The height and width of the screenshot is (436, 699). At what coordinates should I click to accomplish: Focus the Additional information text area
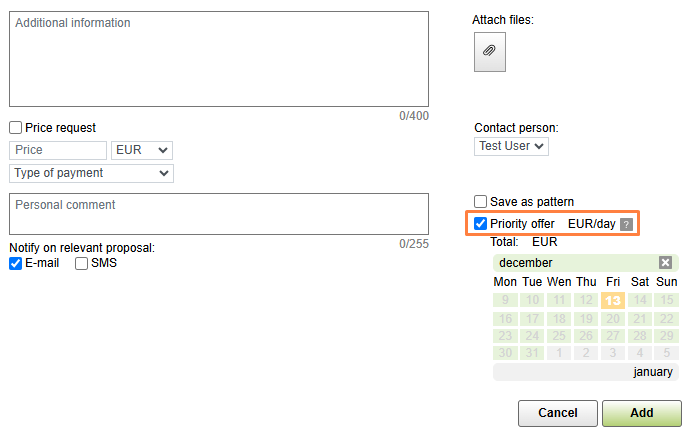click(x=219, y=59)
